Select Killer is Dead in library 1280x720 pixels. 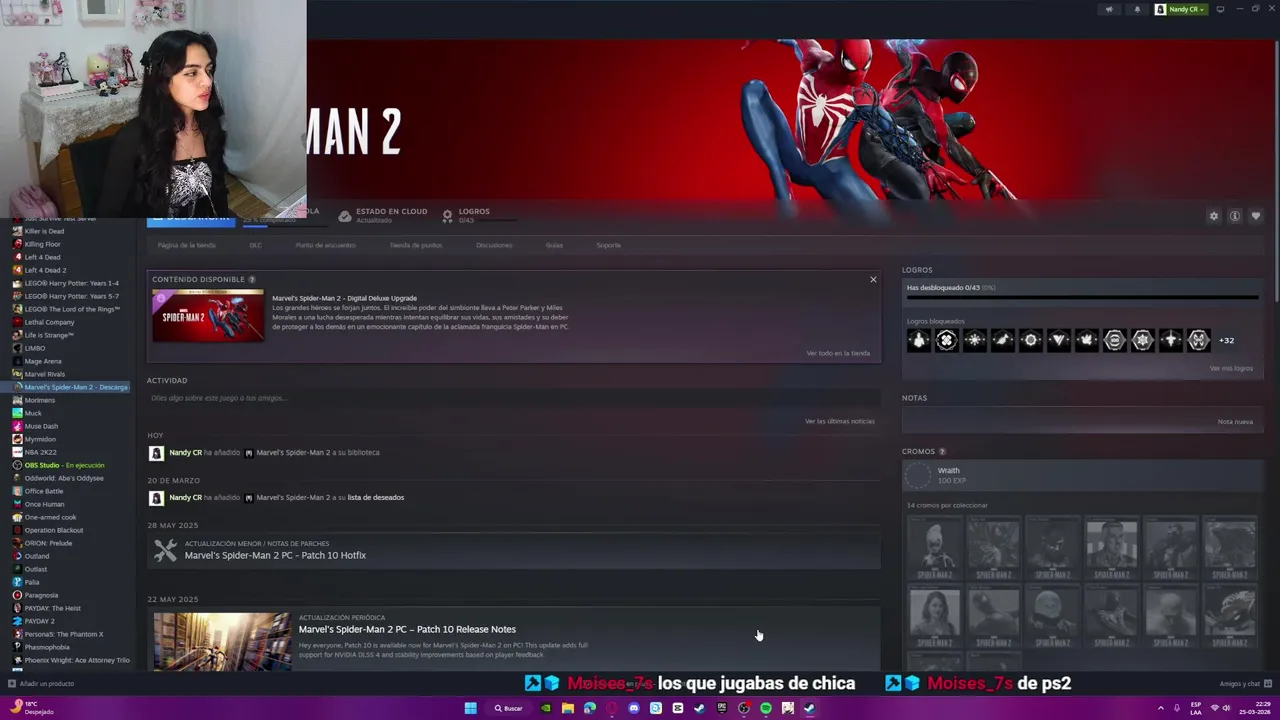coord(43,231)
